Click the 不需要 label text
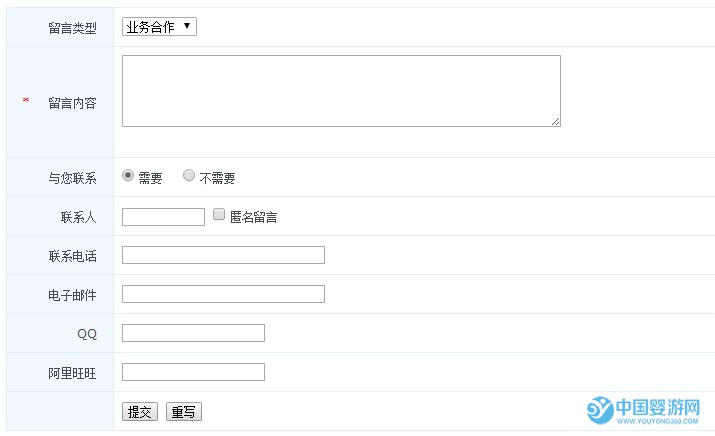 (218, 178)
